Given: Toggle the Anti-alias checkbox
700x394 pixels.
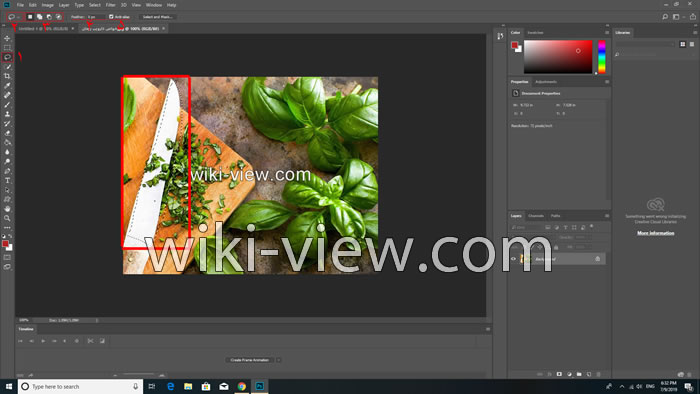Looking at the screenshot, I should click(x=111, y=17).
